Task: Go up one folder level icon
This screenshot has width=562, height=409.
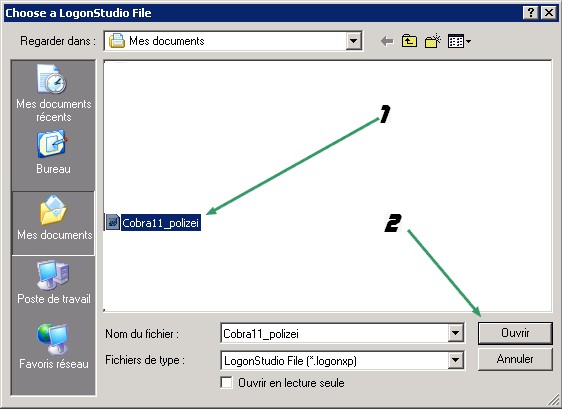Action: click(409, 41)
